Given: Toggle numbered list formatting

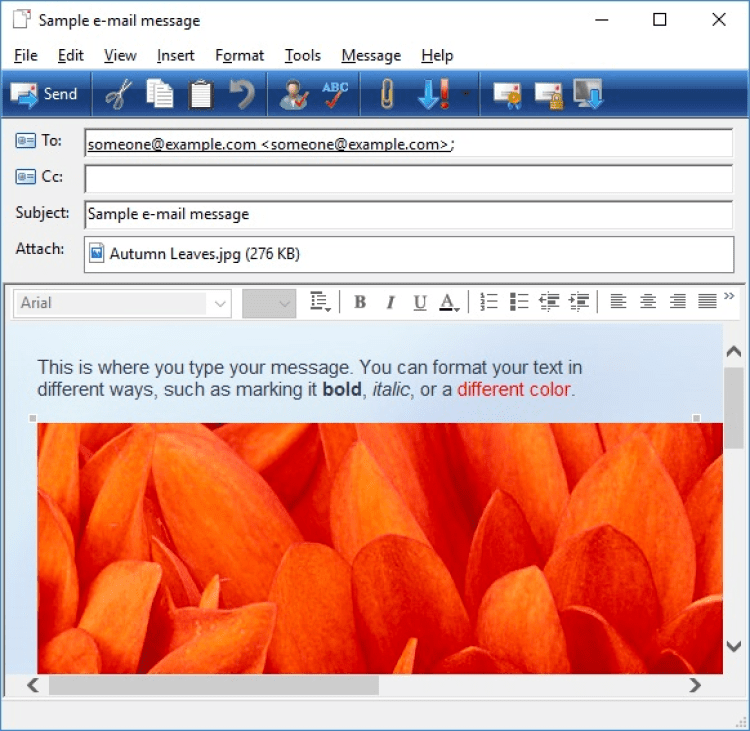Looking at the screenshot, I should (x=488, y=302).
